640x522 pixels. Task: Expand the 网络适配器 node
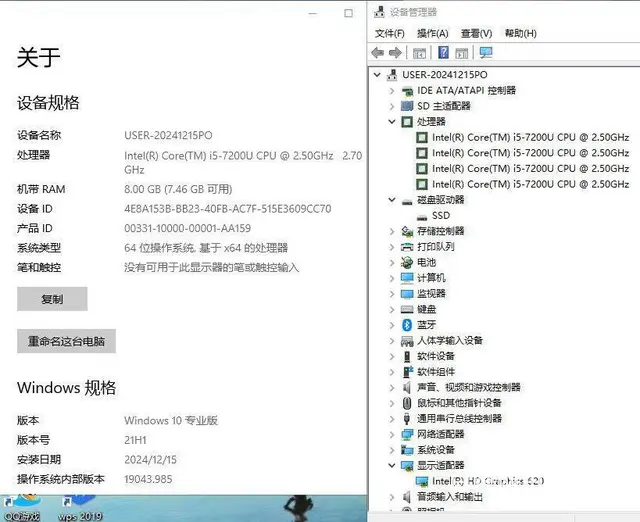tap(392, 434)
